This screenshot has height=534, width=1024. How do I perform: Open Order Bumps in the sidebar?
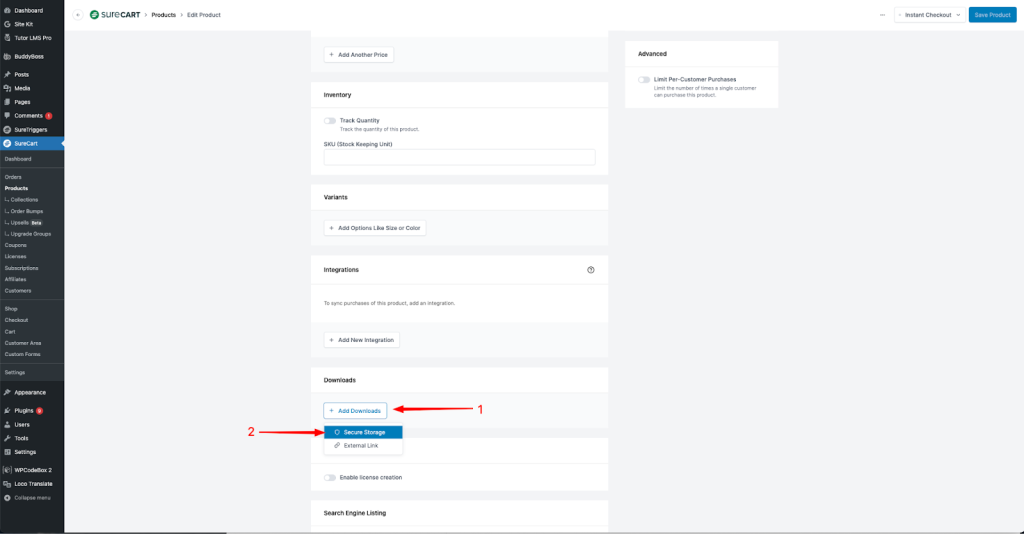click(x=30, y=211)
